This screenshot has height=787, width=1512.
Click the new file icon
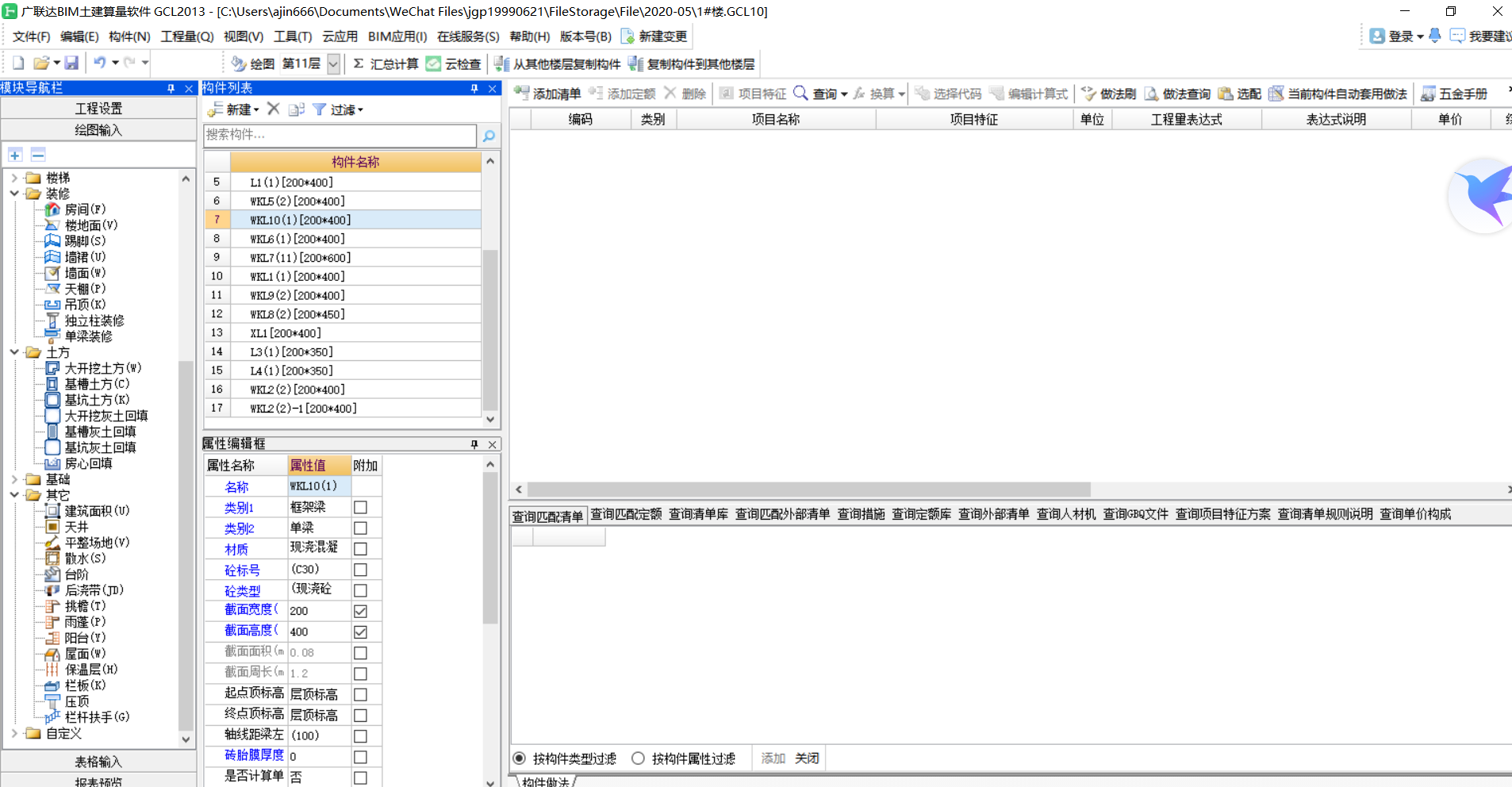click(18, 63)
